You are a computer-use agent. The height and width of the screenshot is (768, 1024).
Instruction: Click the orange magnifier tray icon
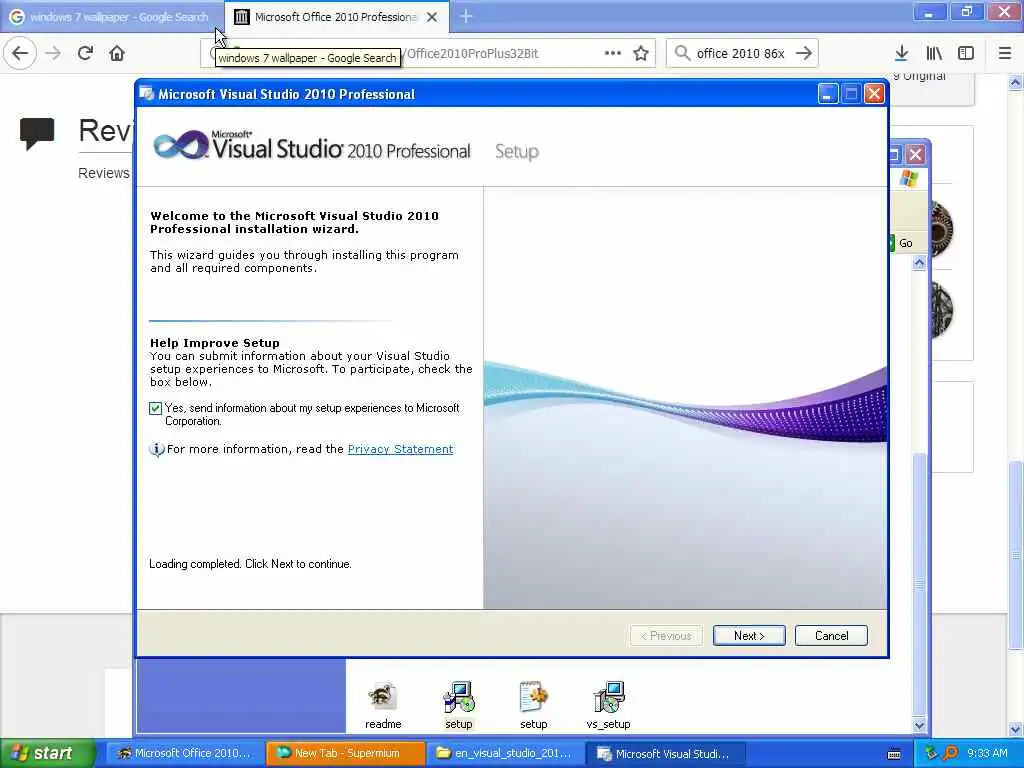[950, 753]
